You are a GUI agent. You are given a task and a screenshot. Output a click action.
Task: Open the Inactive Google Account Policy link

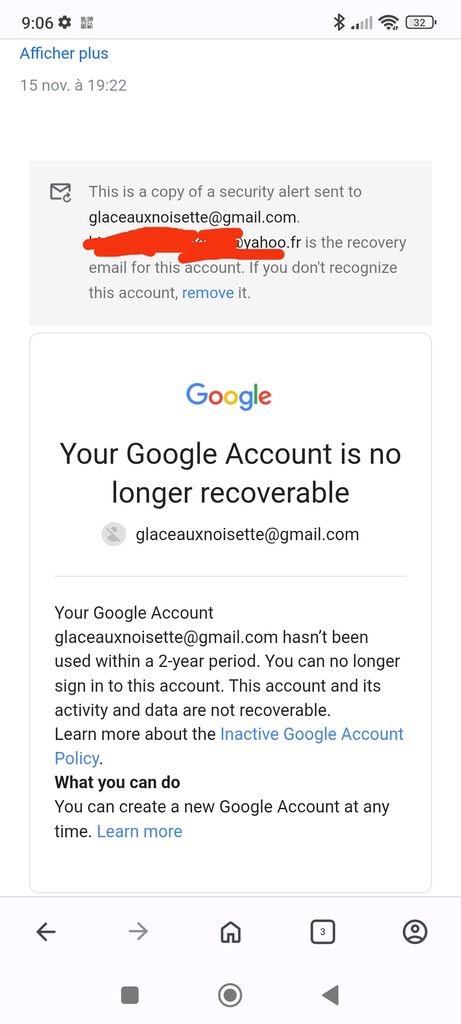coord(229,746)
